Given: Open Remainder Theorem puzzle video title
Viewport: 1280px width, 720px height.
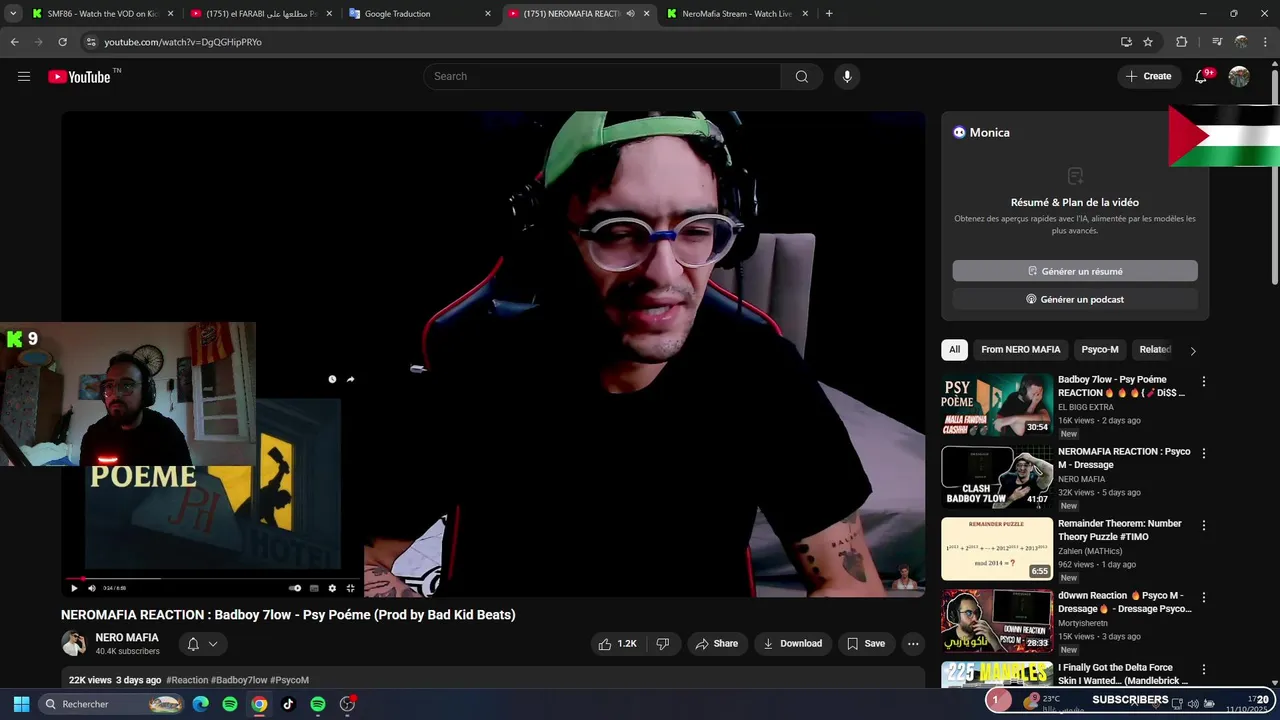Looking at the screenshot, I should click(x=1120, y=530).
